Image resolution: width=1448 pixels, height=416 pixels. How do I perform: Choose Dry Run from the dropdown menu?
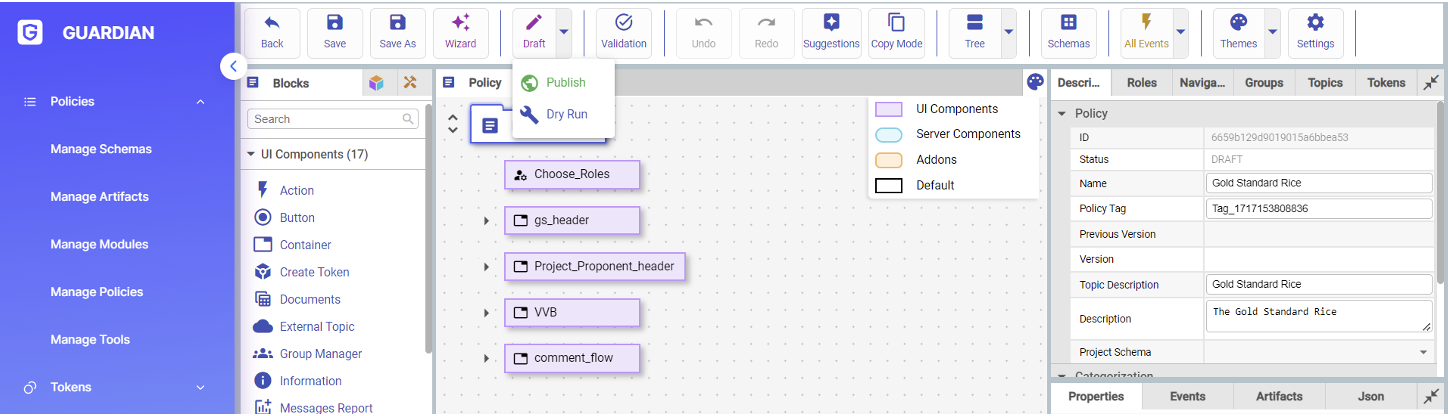(x=566, y=115)
